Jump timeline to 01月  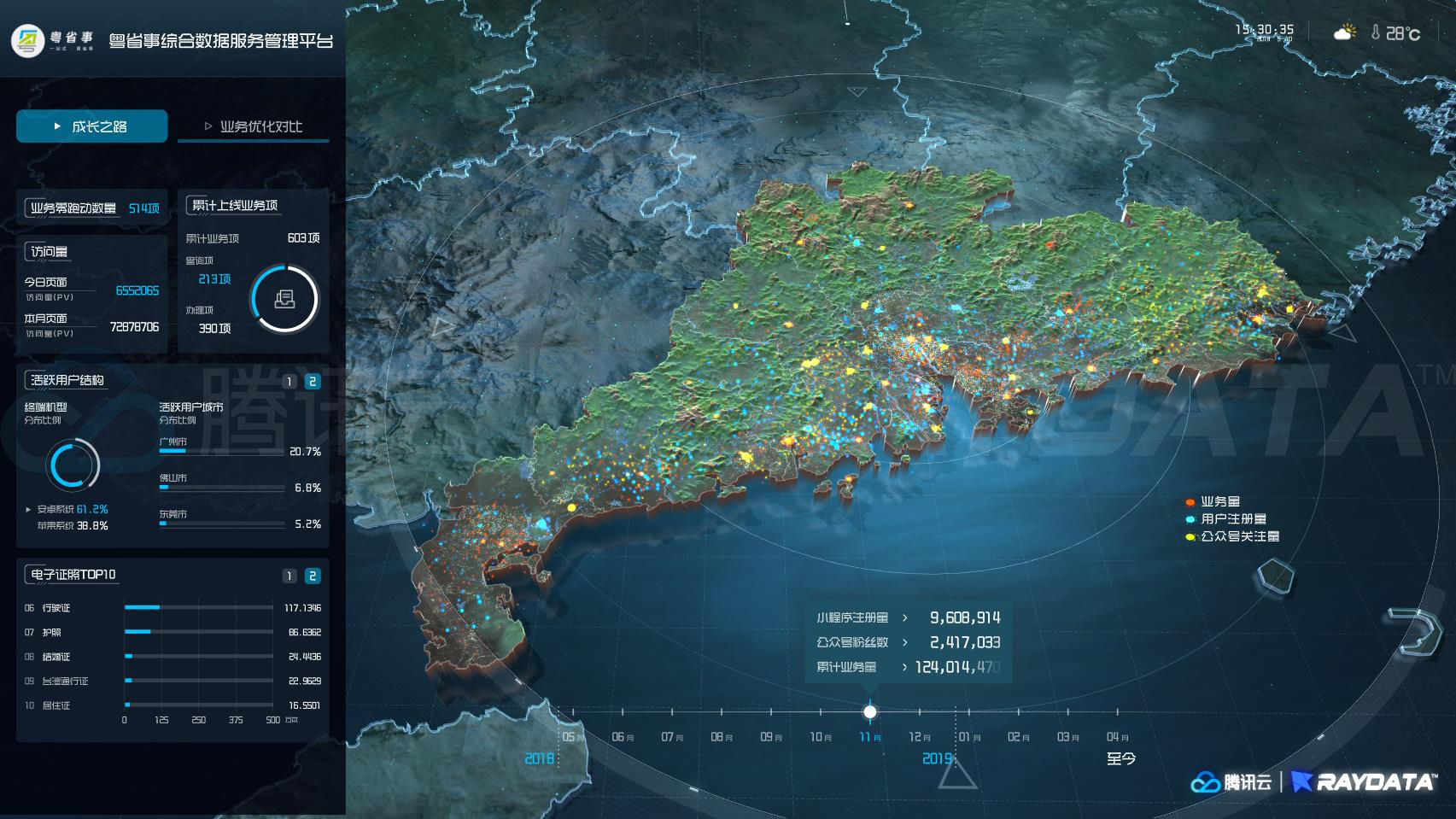click(969, 737)
